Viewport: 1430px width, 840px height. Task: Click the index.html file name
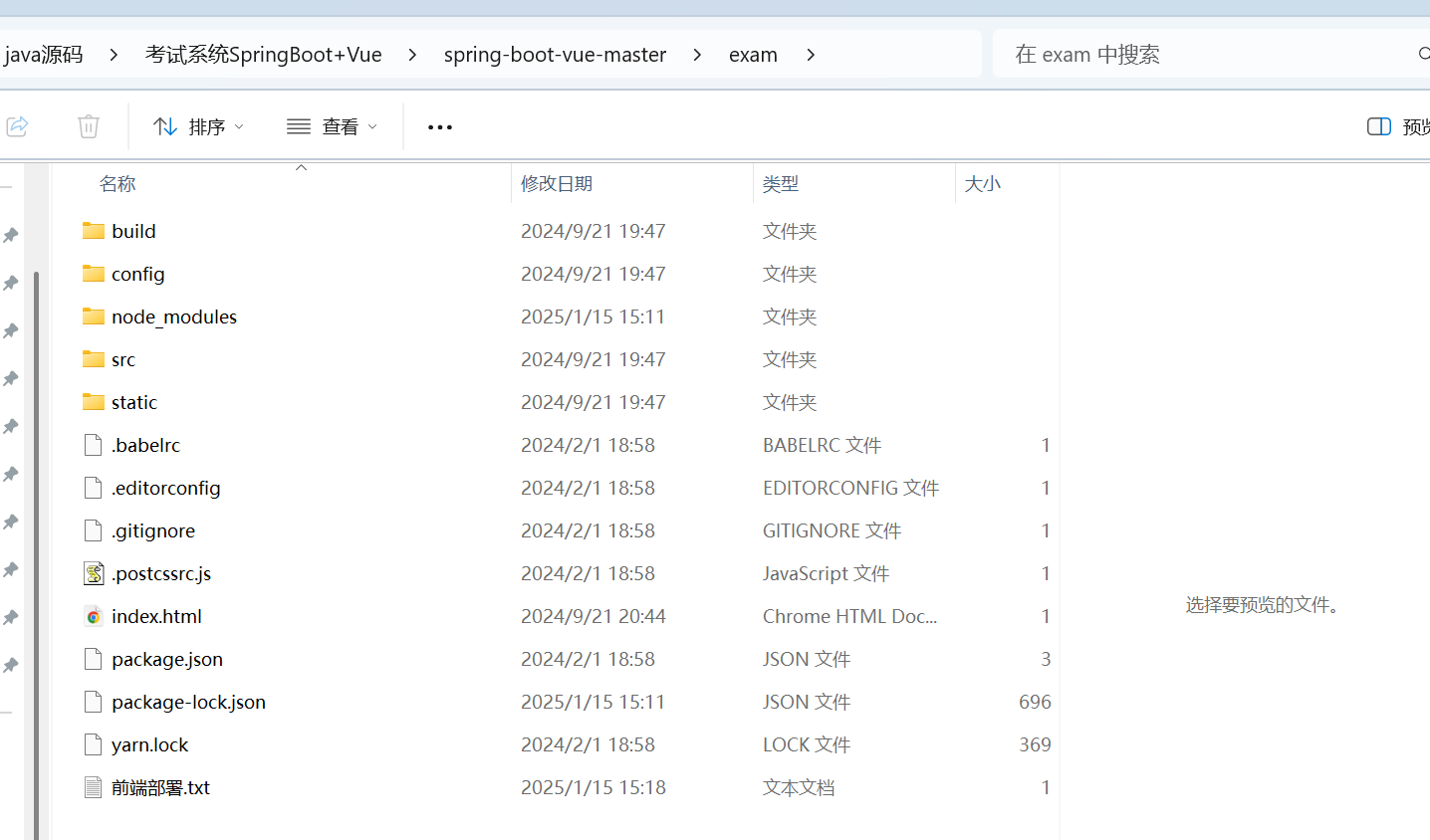[x=157, y=616]
